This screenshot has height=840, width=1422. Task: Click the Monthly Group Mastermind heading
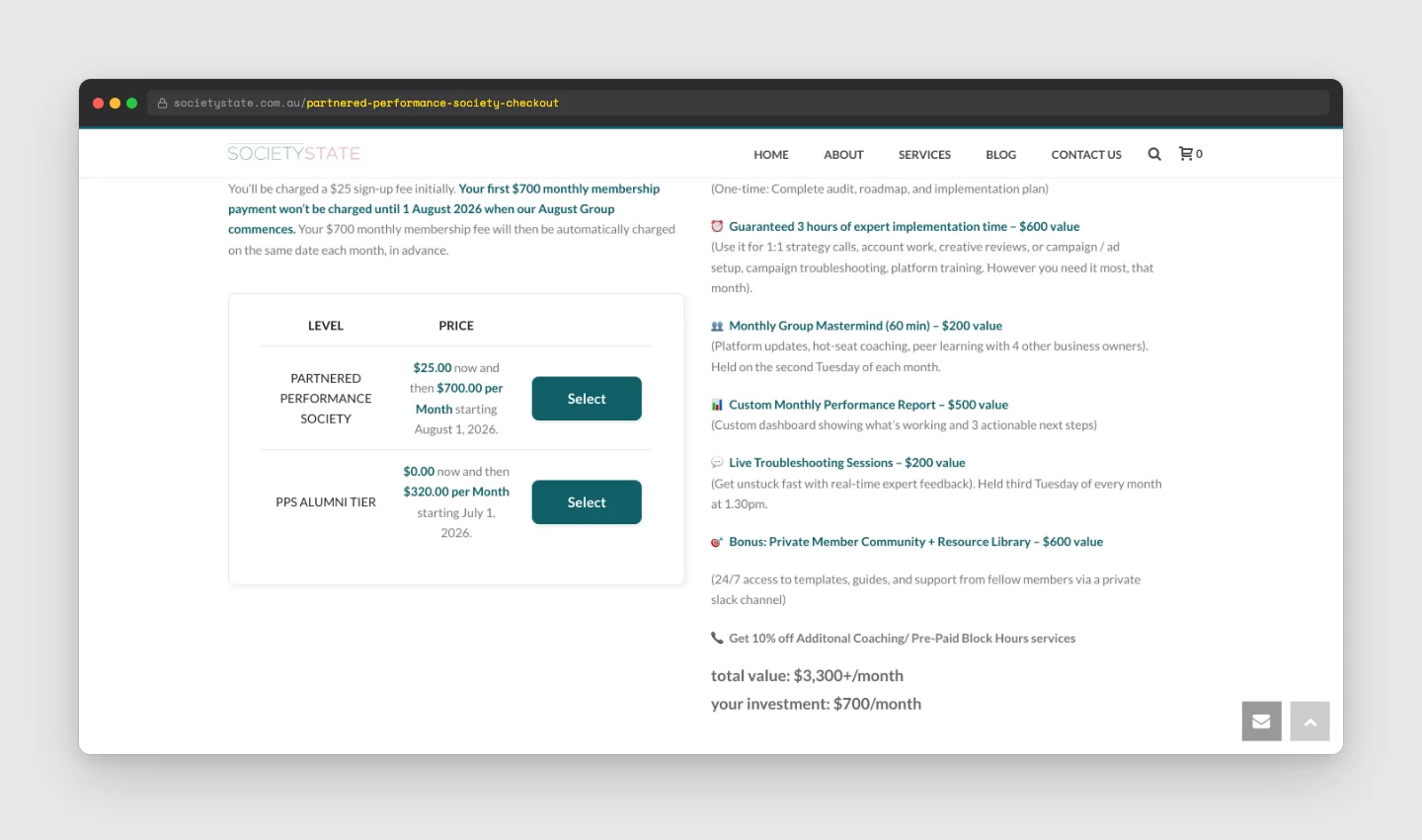pos(866,326)
